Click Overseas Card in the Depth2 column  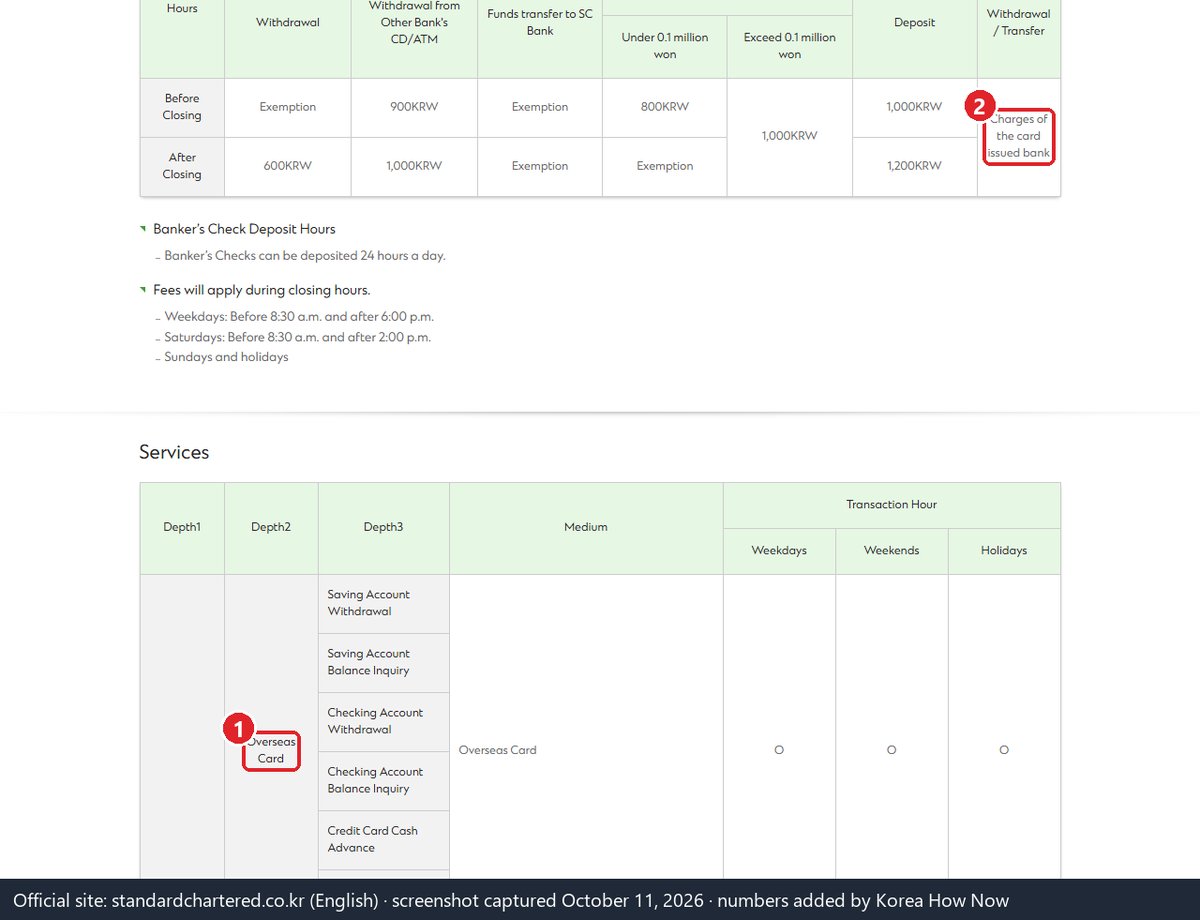point(271,750)
